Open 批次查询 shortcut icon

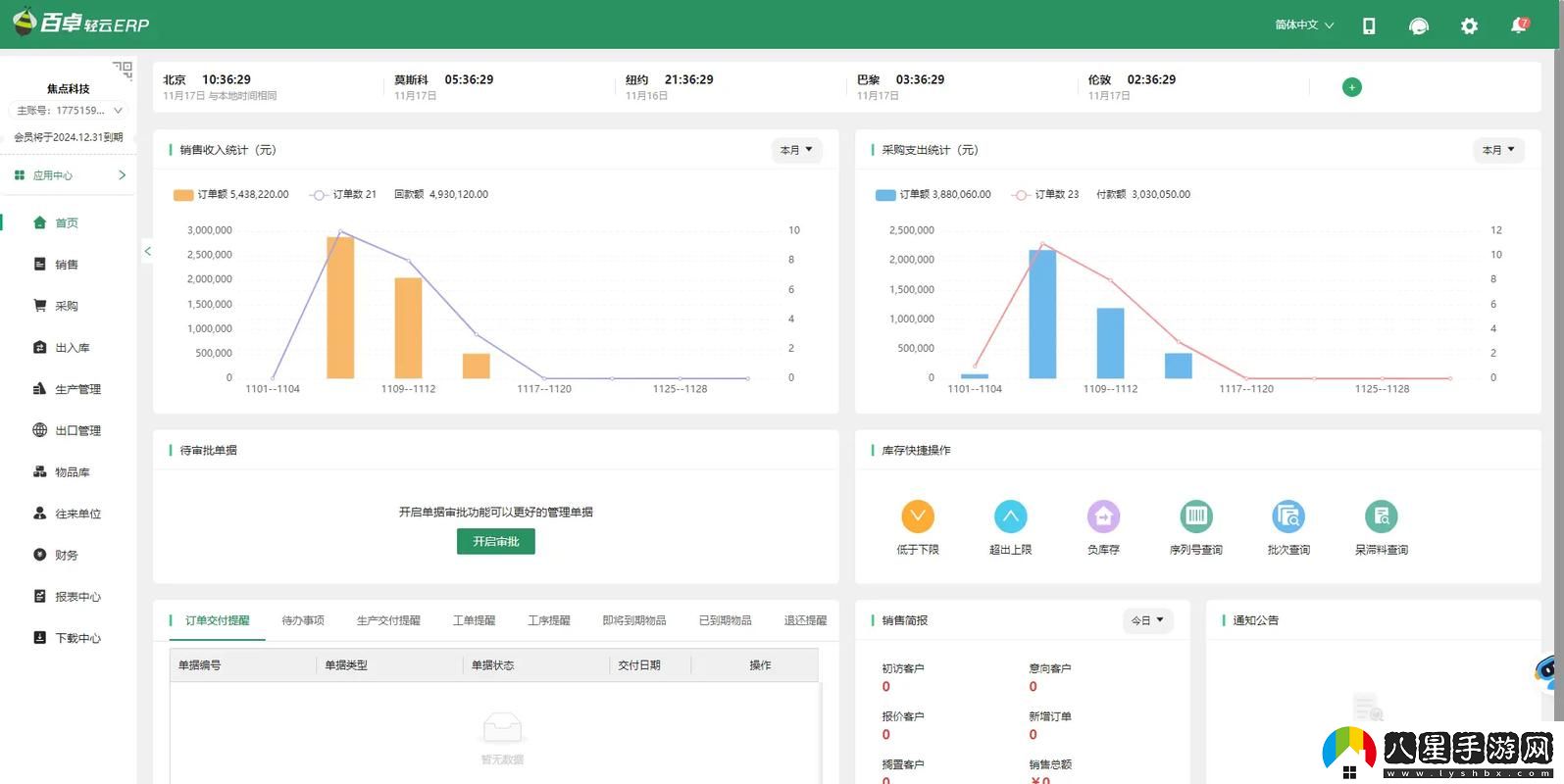(x=1288, y=515)
